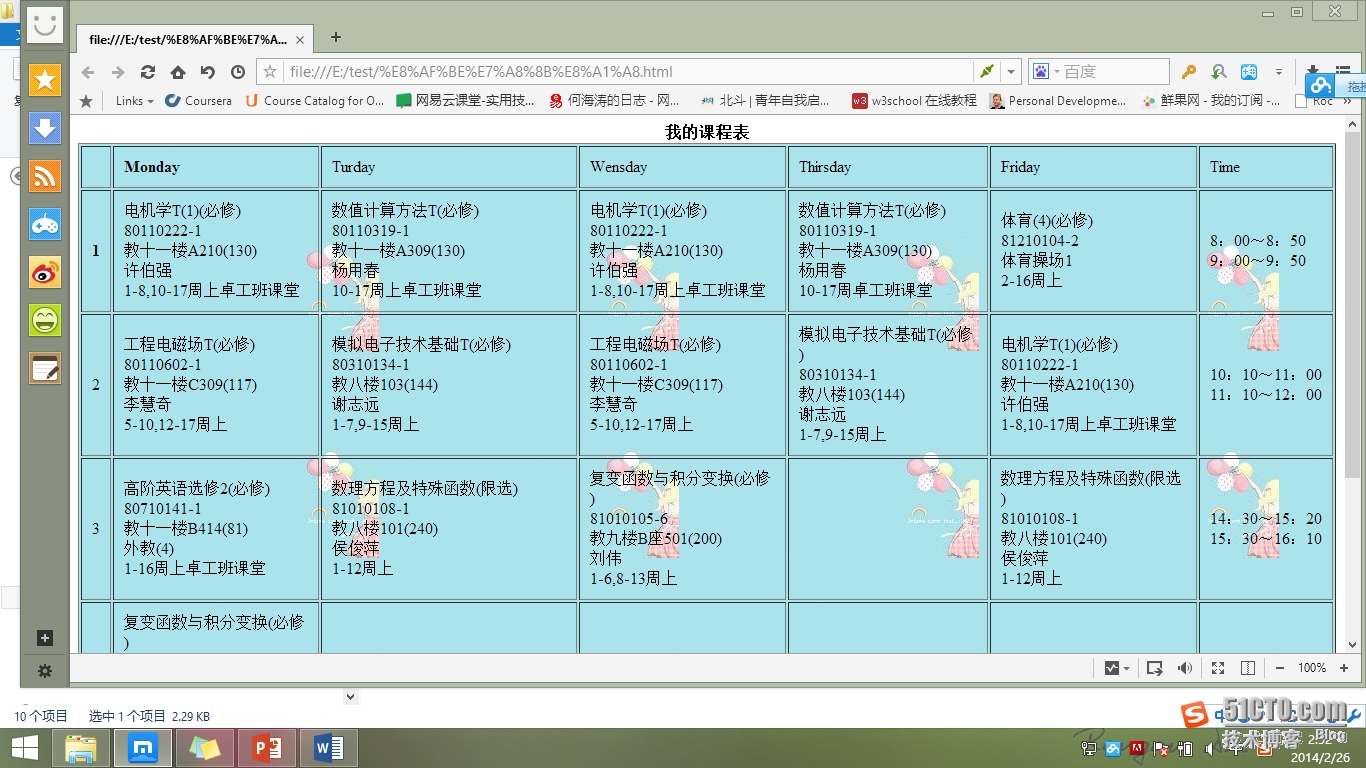Open the gamepad games sidebar icon
The image size is (1366, 768).
(x=45, y=224)
